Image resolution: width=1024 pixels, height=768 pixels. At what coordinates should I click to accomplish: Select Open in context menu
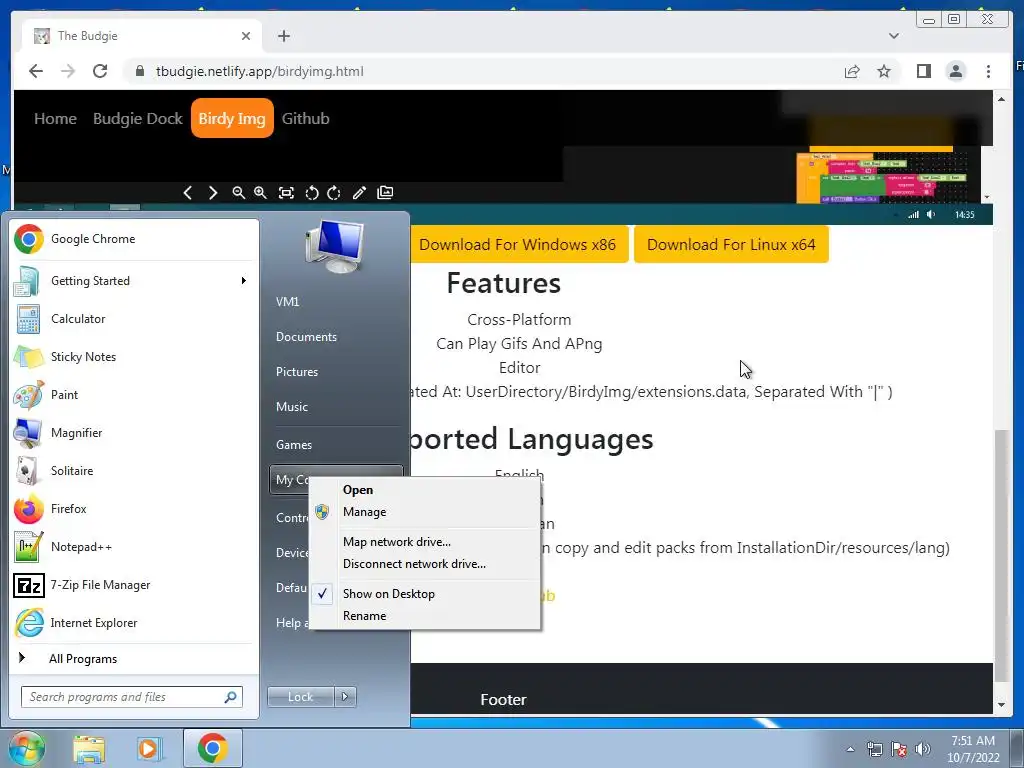click(x=426, y=490)
